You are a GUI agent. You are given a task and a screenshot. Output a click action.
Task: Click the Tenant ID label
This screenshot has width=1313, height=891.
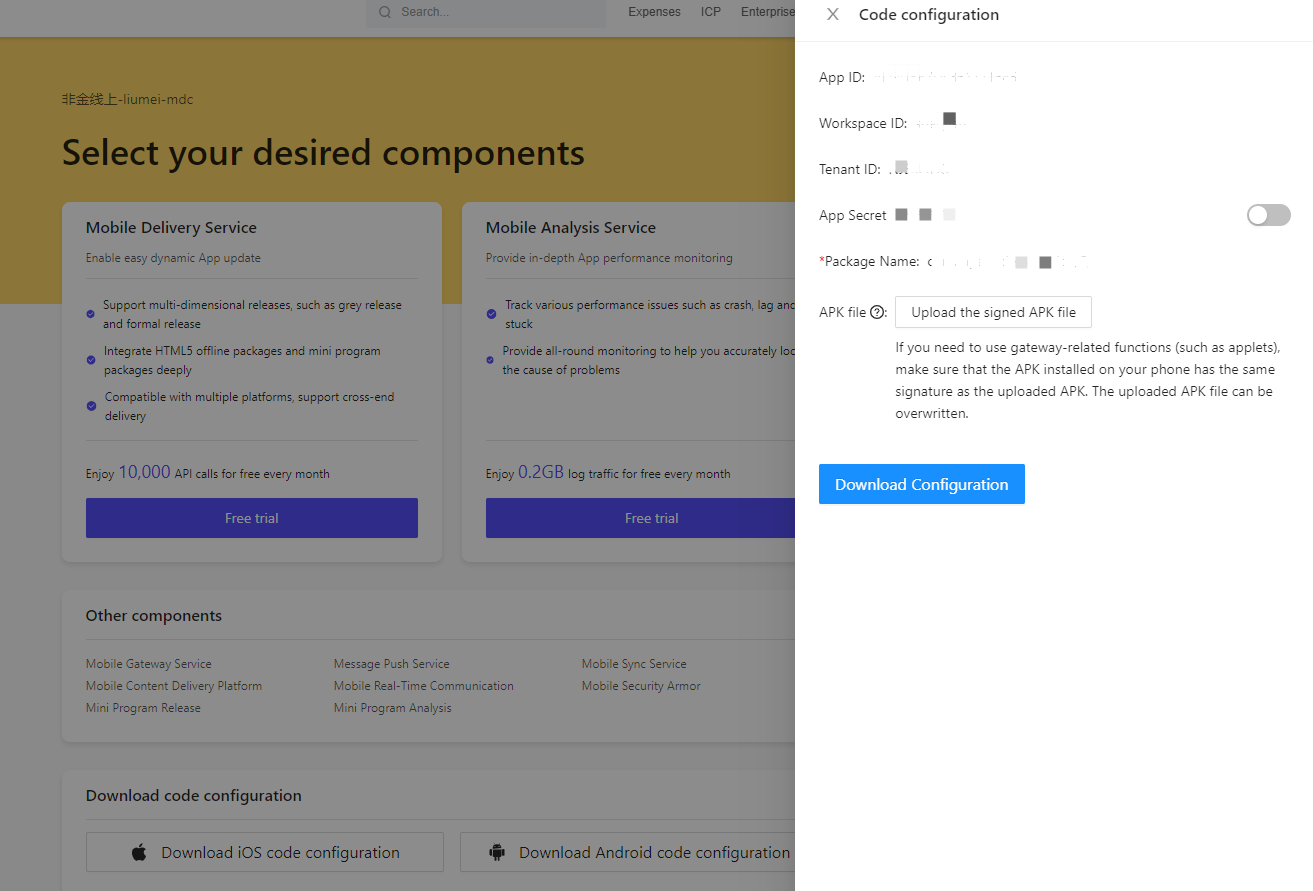pos(850,170)
